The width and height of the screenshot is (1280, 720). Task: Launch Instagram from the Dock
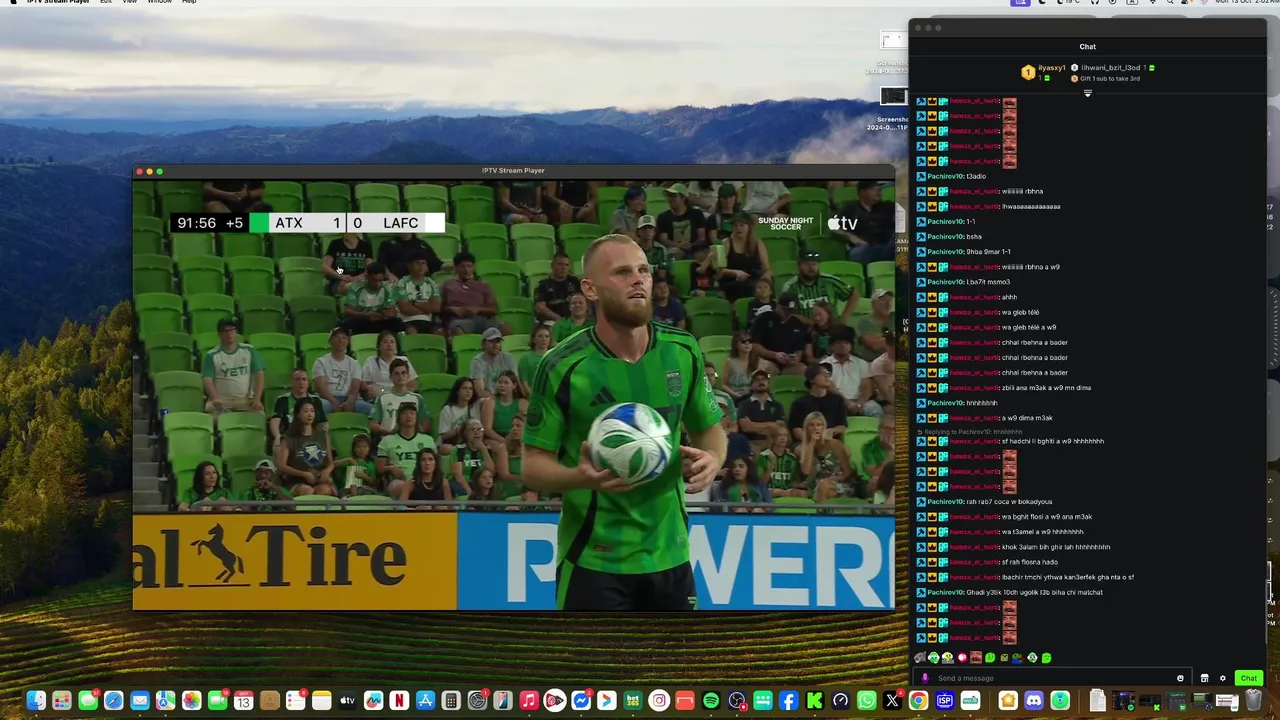pos(659,701)
